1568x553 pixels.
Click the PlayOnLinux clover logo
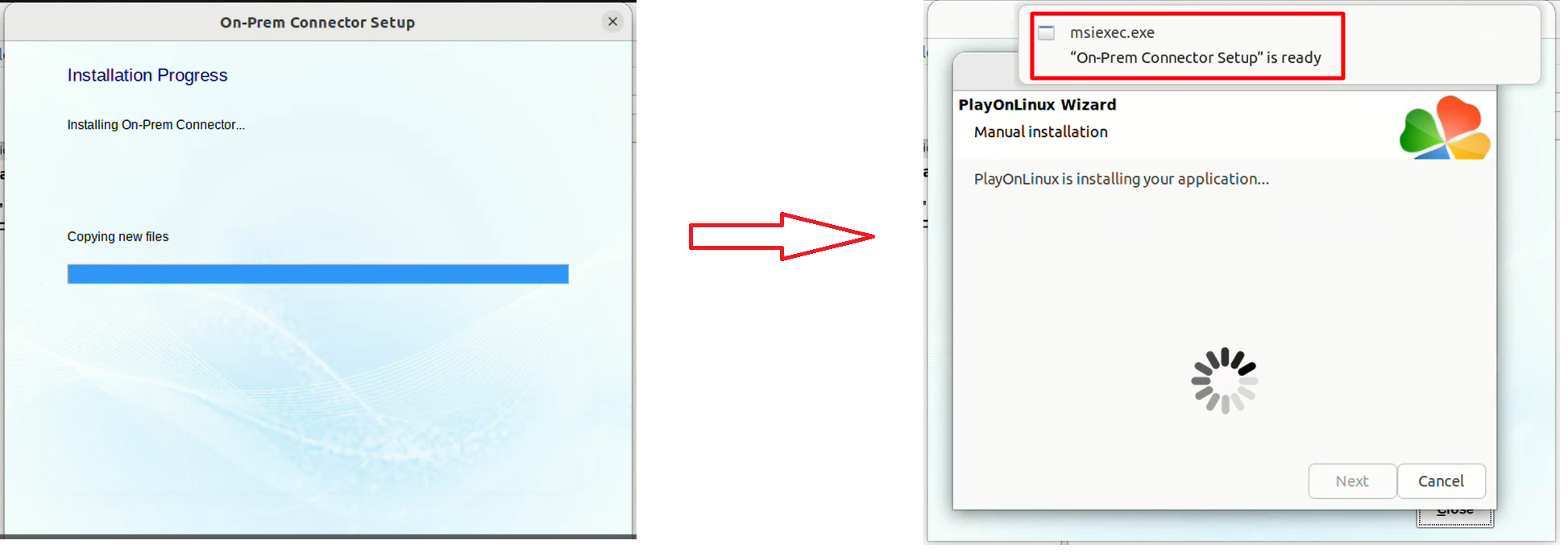(x=1445, y=127)
